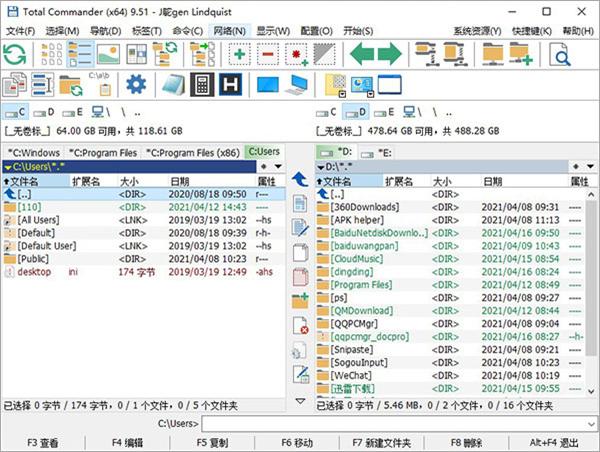Open left panel directory history dropdown arrow
The image size is (600, 452).
point(279,167)
